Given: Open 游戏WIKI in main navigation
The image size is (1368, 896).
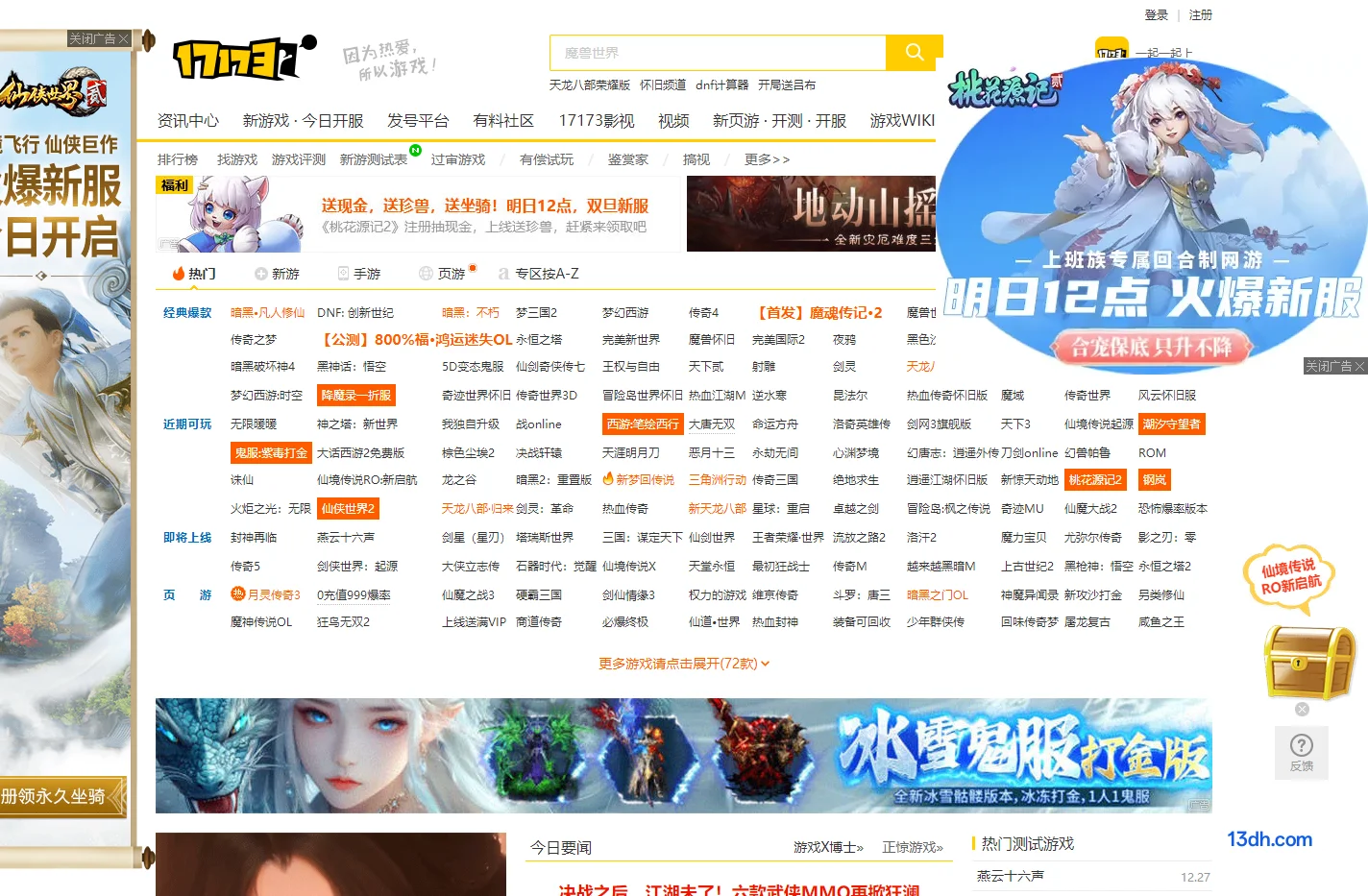Looking at the screenshot, I should pos(902,120).
